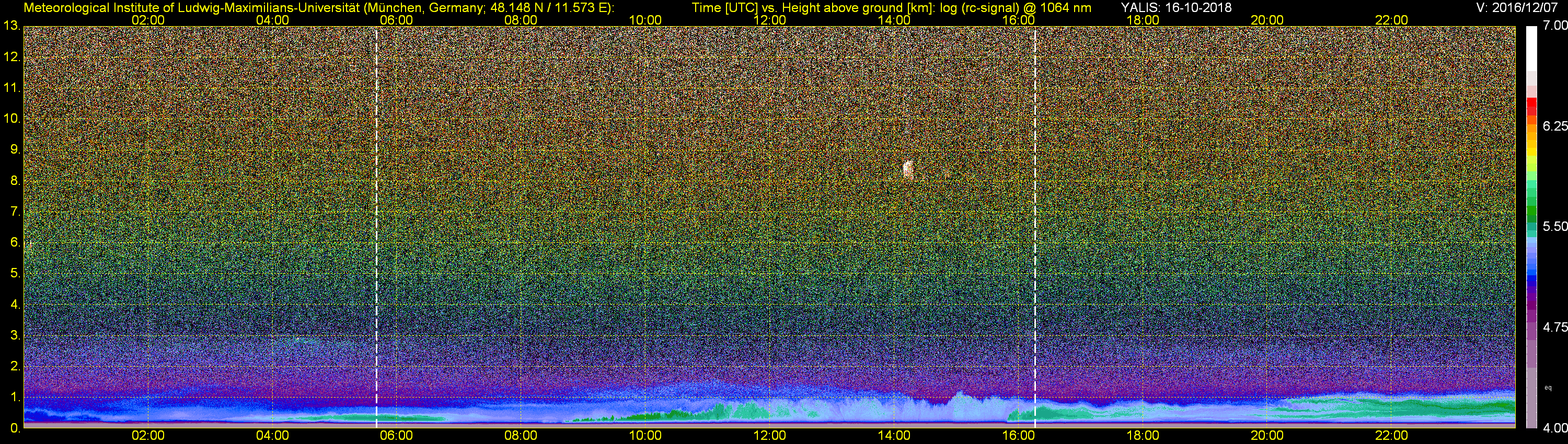
Task: Click the 13 km height axis label
Action: [11, 26]
